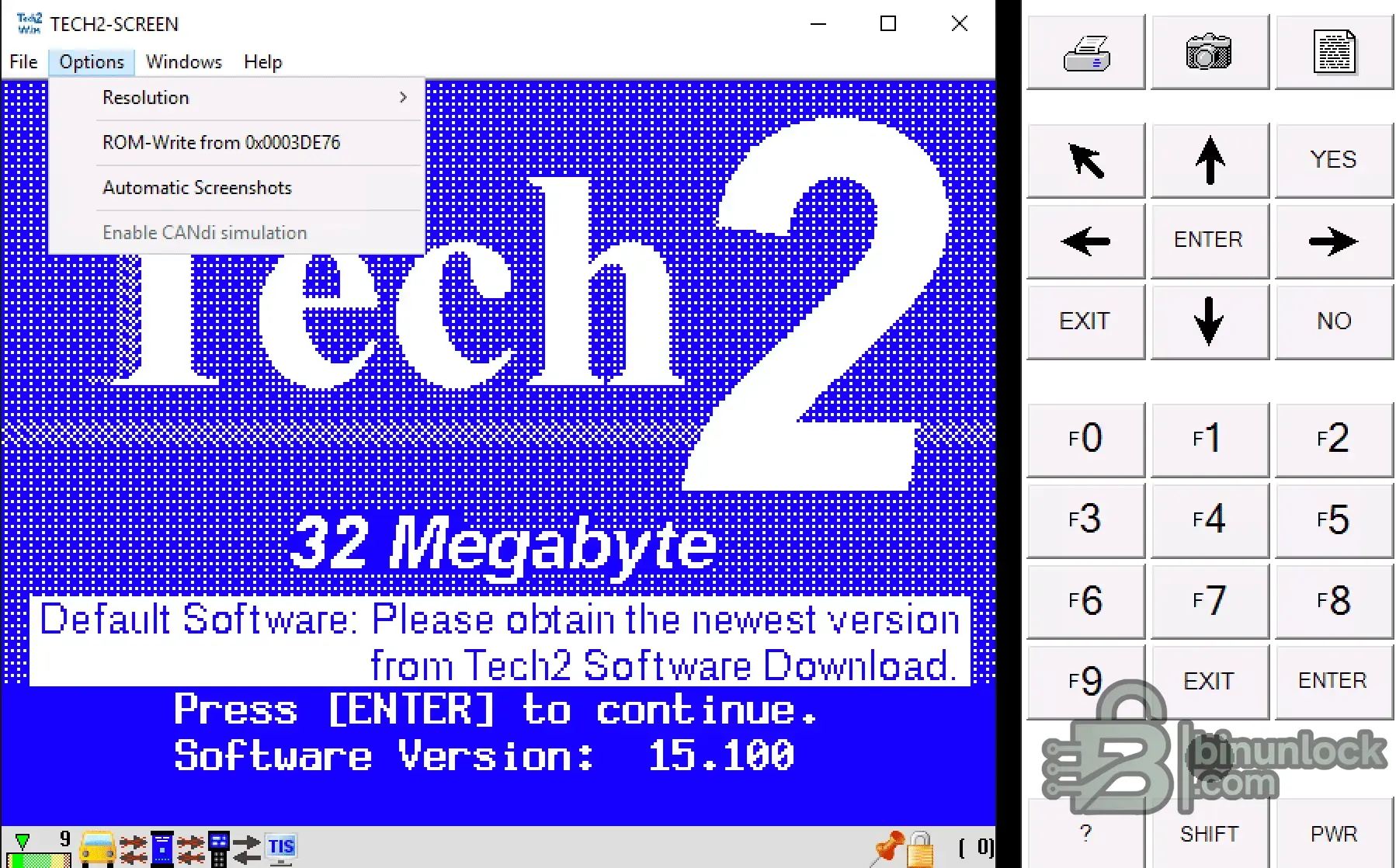Click the TECH2-SCREEN title bar app icon

(30, 24)
